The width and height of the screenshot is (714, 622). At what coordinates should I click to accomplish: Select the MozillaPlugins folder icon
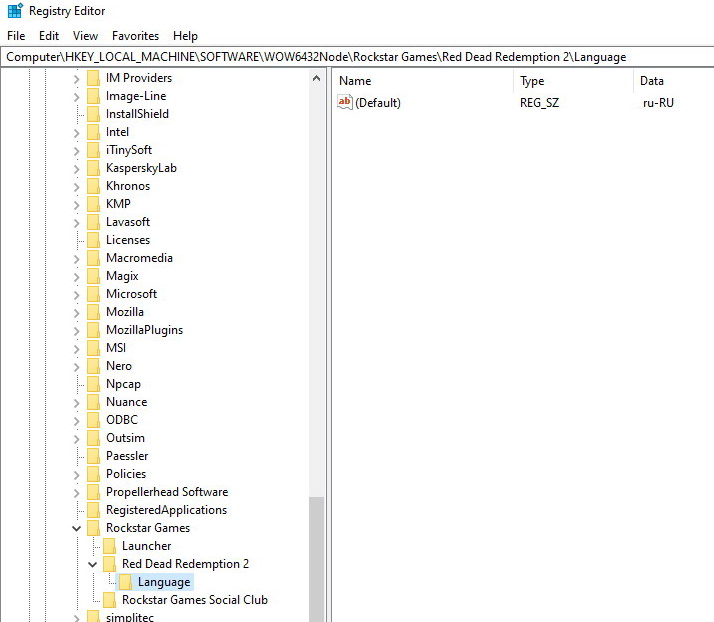click(93, 330)
